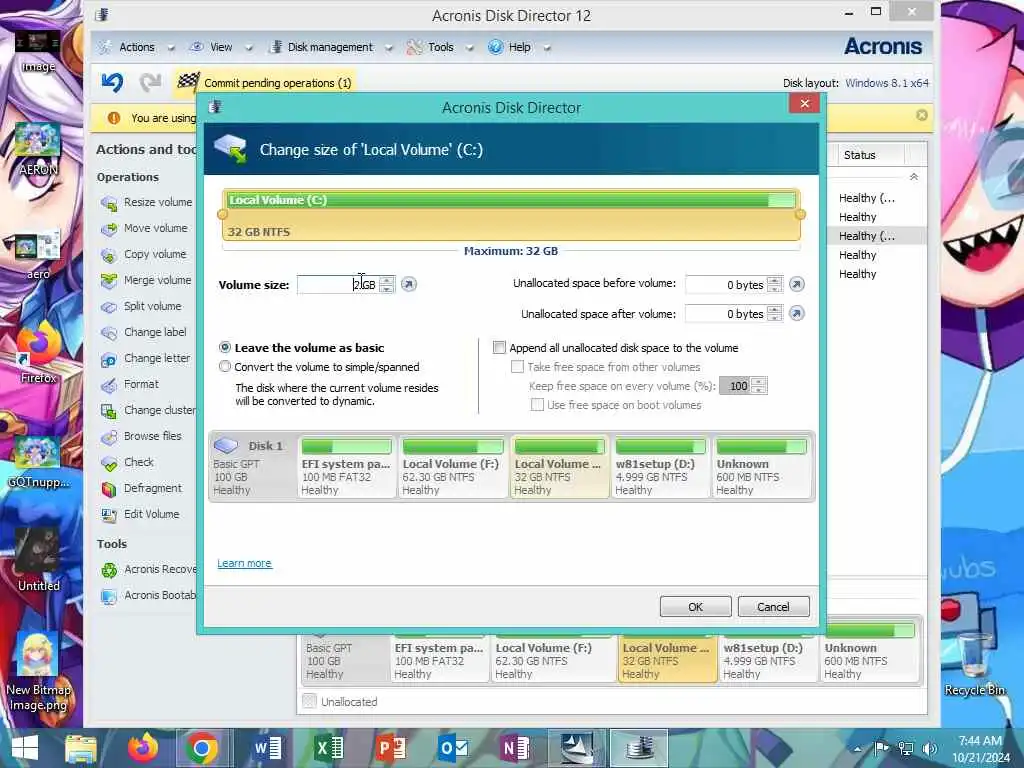Image resolution: width=1024 pixels, height=768 pixels.
Task: Open the Tools menu dropdown
Action: 440,47
